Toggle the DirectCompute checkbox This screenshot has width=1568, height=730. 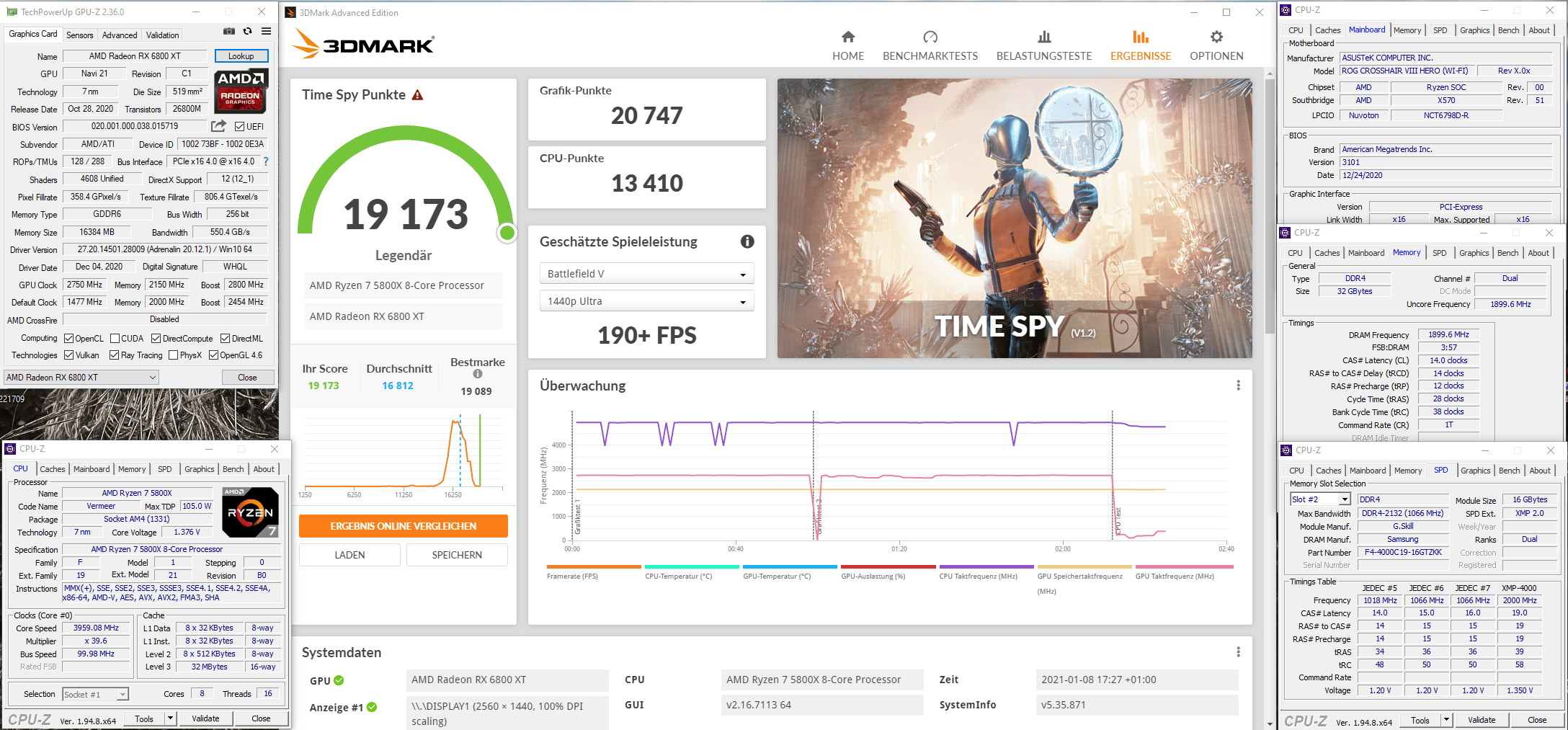(x=156, y=339)
